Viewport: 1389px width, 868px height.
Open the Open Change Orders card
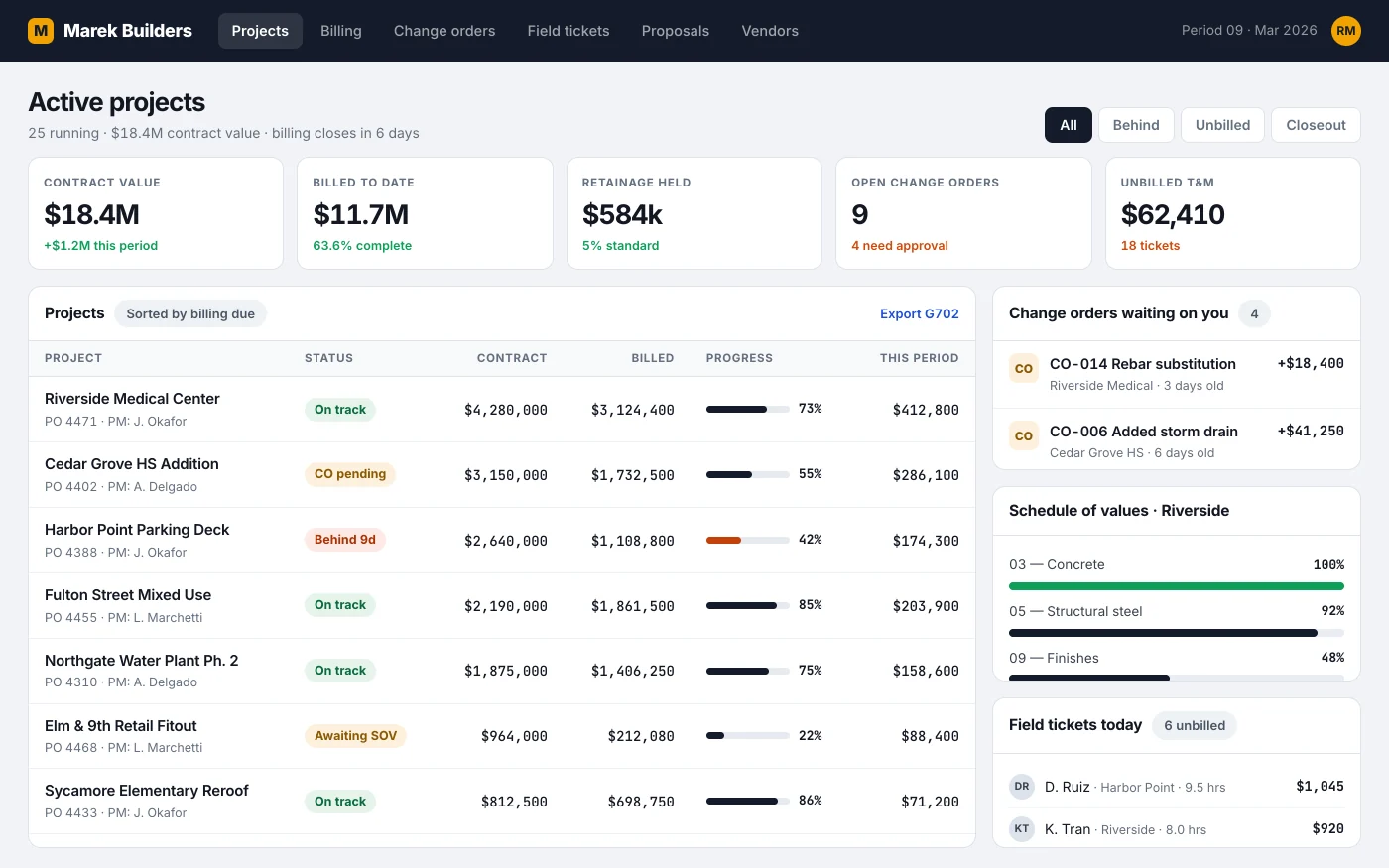963,213
